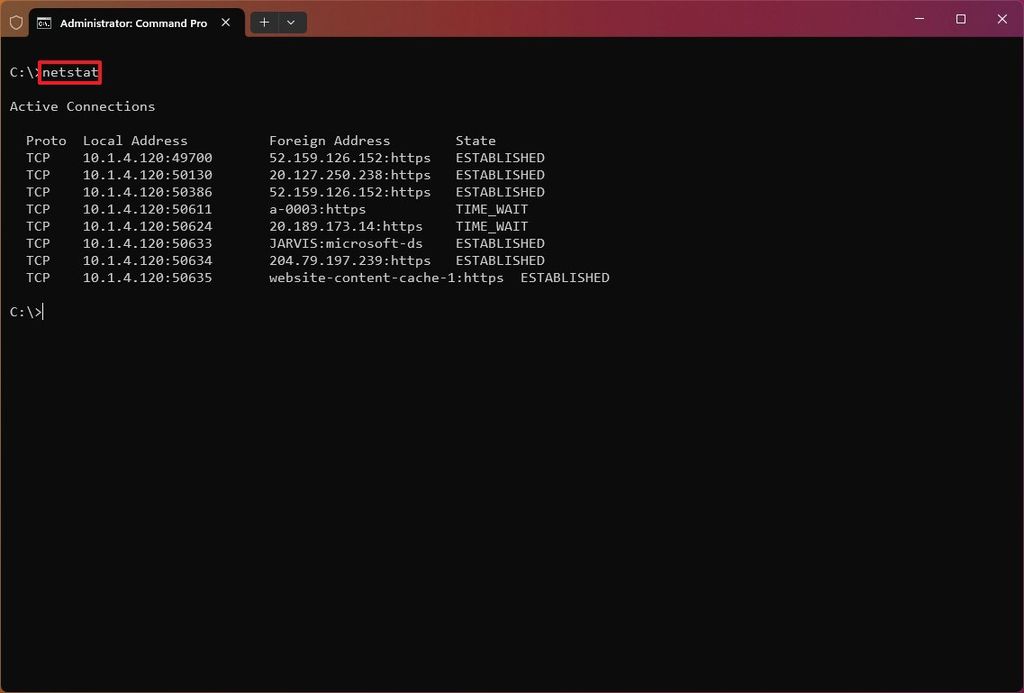
Task: Click the minimize icon in the title bar
Action: click(919, 18)
